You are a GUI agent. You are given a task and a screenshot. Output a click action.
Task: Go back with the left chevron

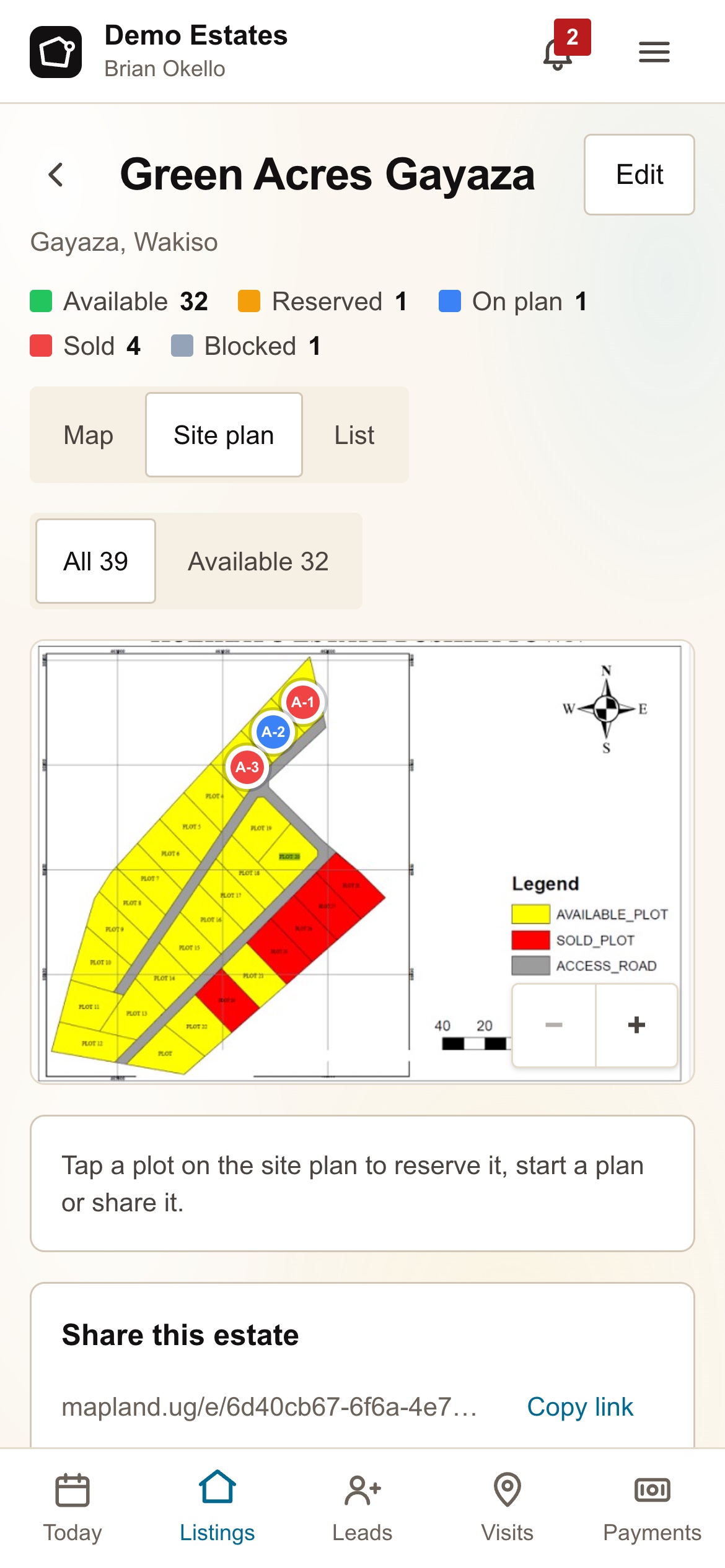(x=56, y=175)
